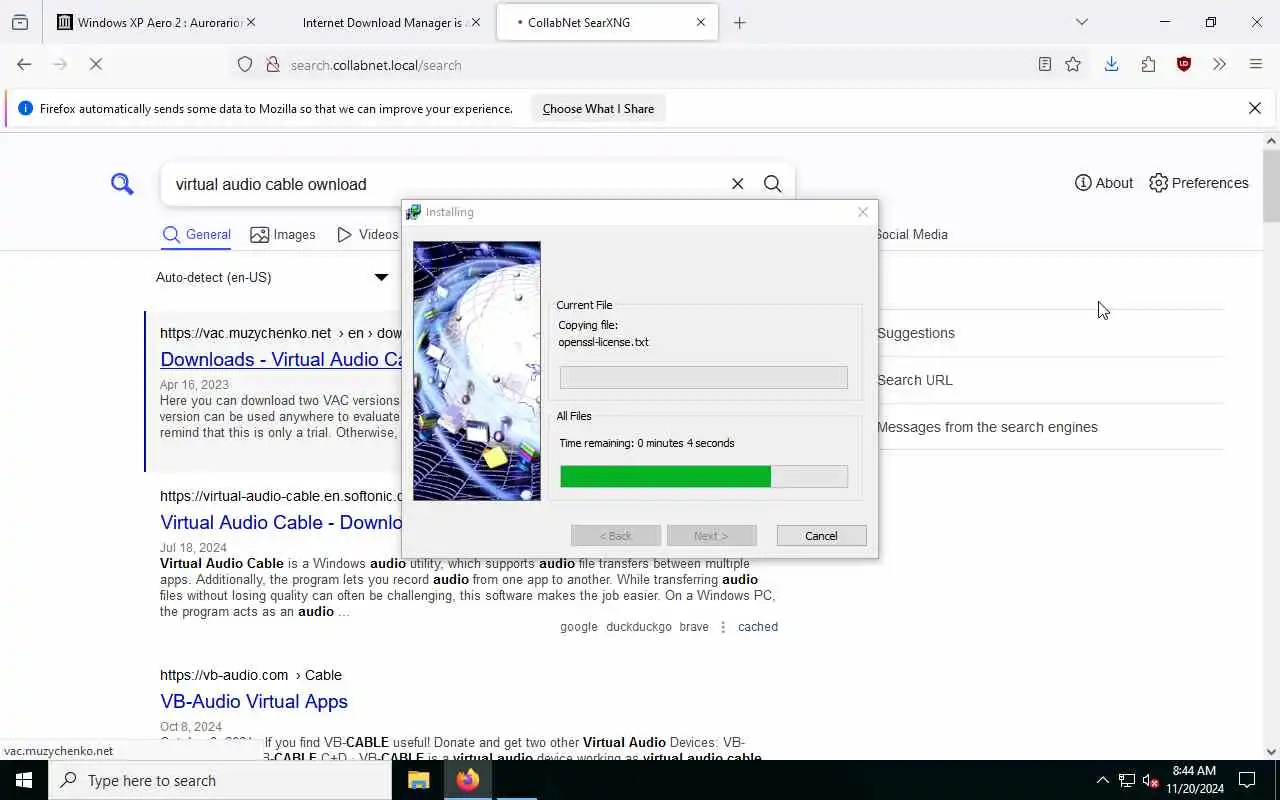1280x800 pixels.
Task: Open Downloads - Virtual Audio Cable result
Action: (281, 359)
